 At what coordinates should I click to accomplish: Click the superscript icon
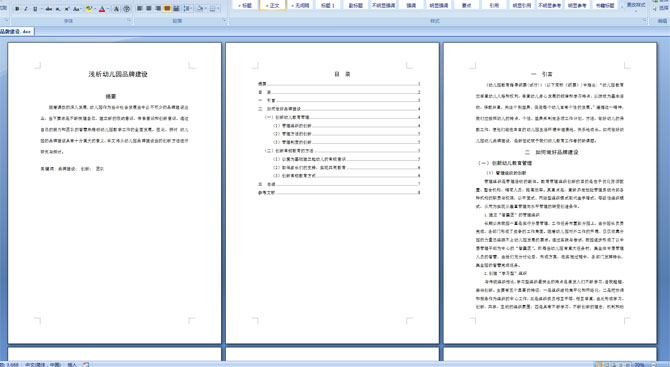(x=67, y=9)
